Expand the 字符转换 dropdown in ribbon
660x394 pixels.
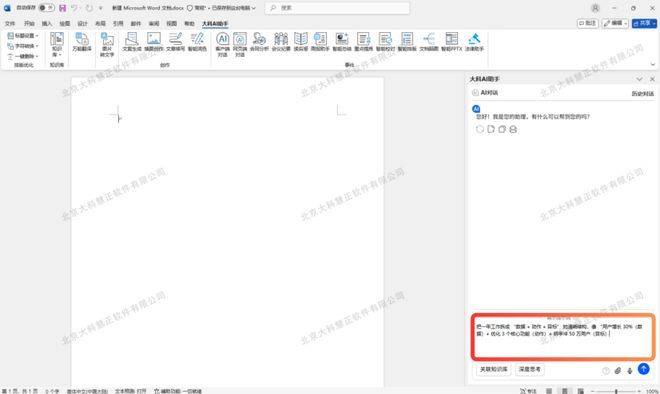tap(23, 46)
